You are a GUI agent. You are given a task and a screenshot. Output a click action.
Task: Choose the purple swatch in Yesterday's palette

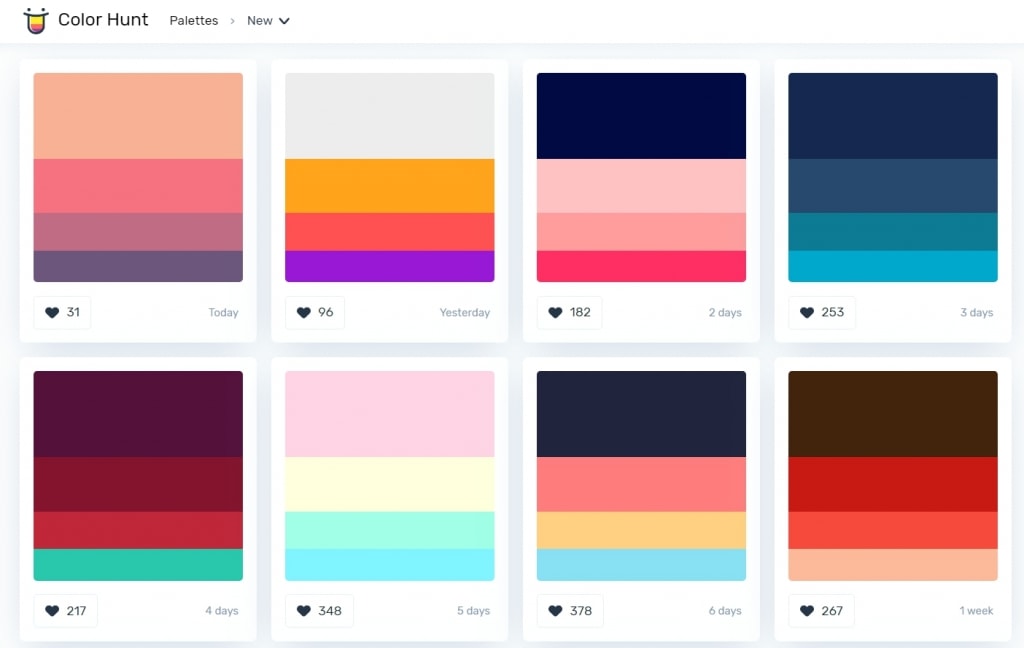click(389, 266)
